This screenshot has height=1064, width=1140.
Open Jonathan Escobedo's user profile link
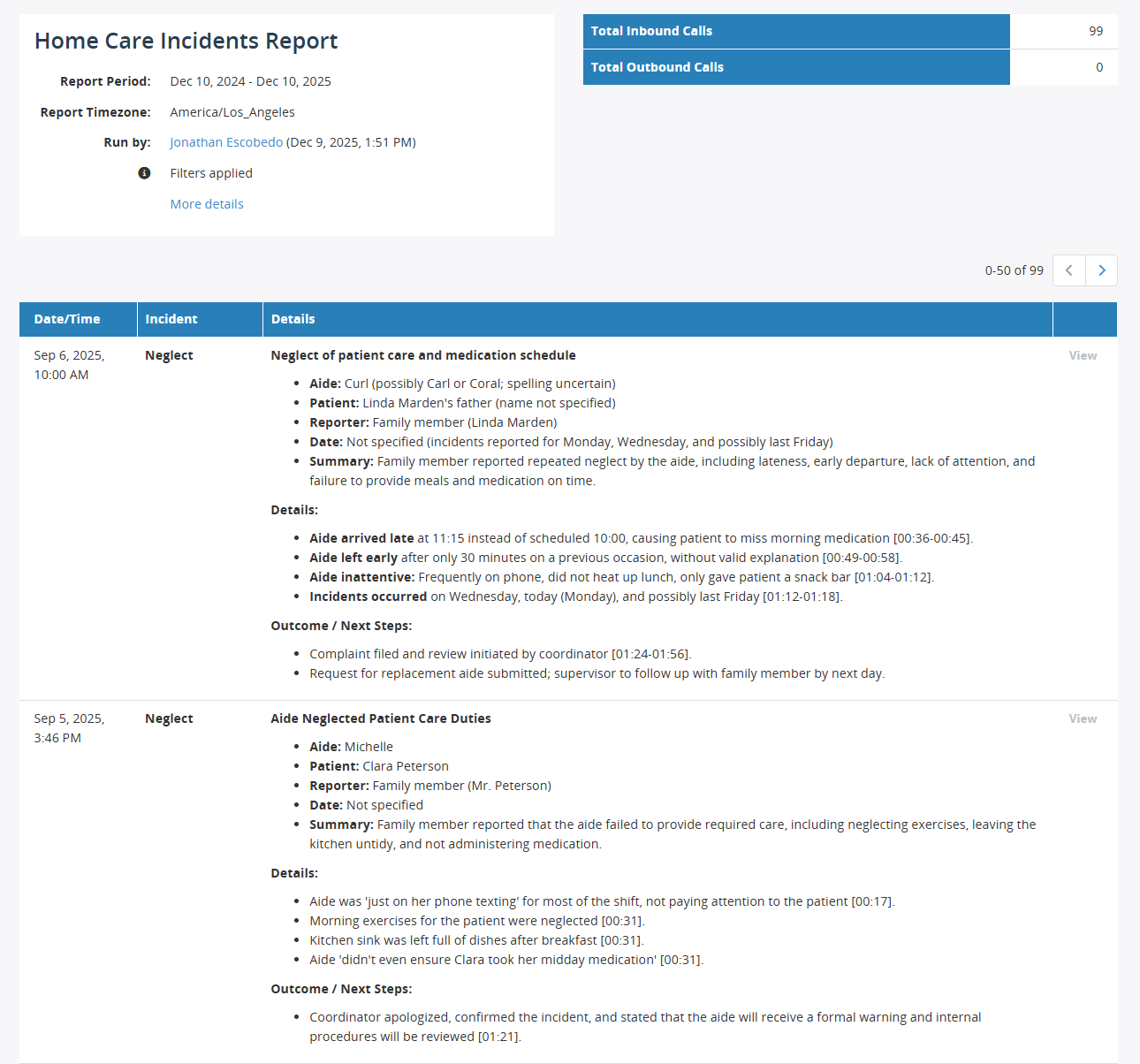(226, 141)
